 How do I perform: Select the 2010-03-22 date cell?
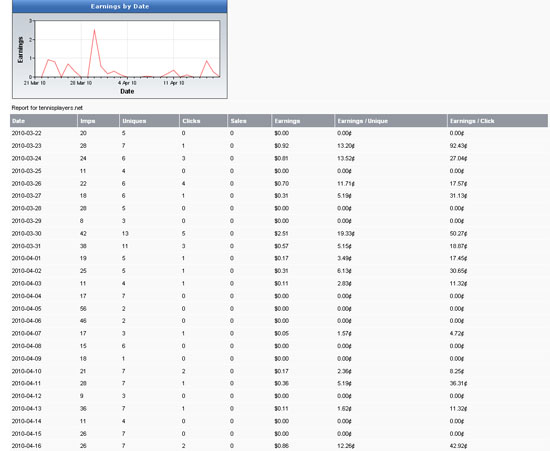click(26, 133)
